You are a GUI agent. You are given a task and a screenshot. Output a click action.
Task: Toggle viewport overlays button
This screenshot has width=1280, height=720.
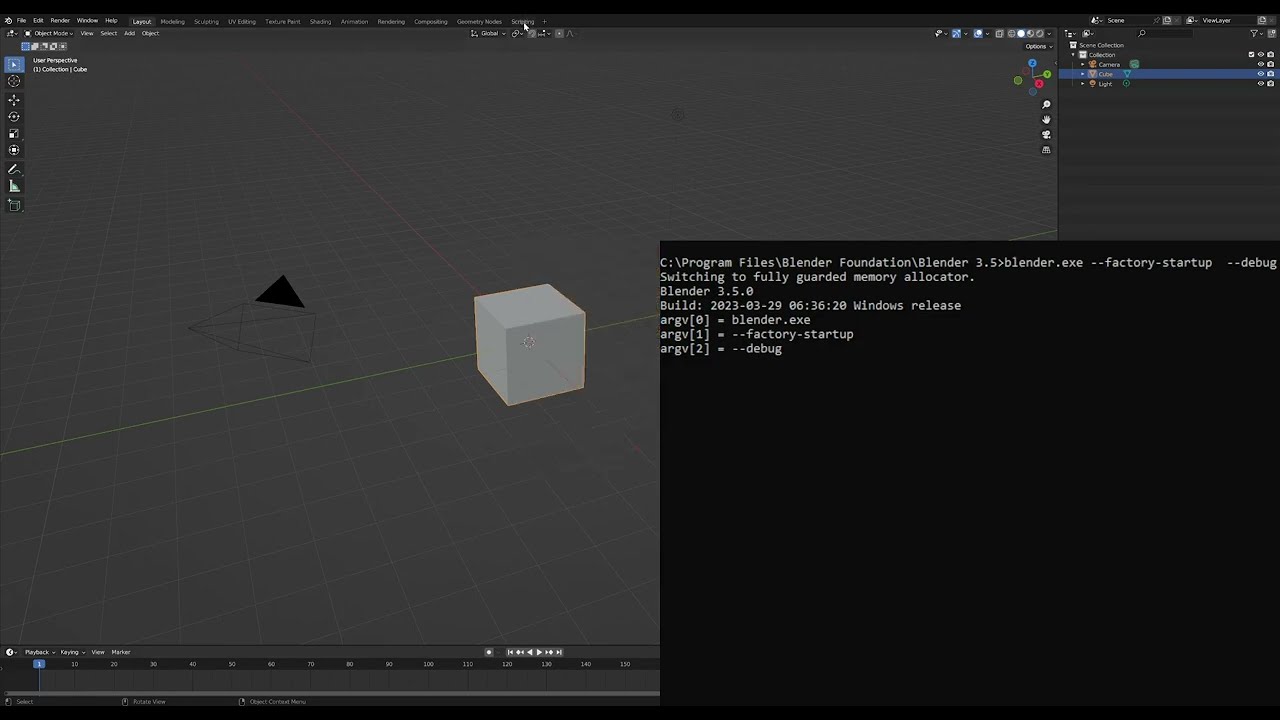978,33
